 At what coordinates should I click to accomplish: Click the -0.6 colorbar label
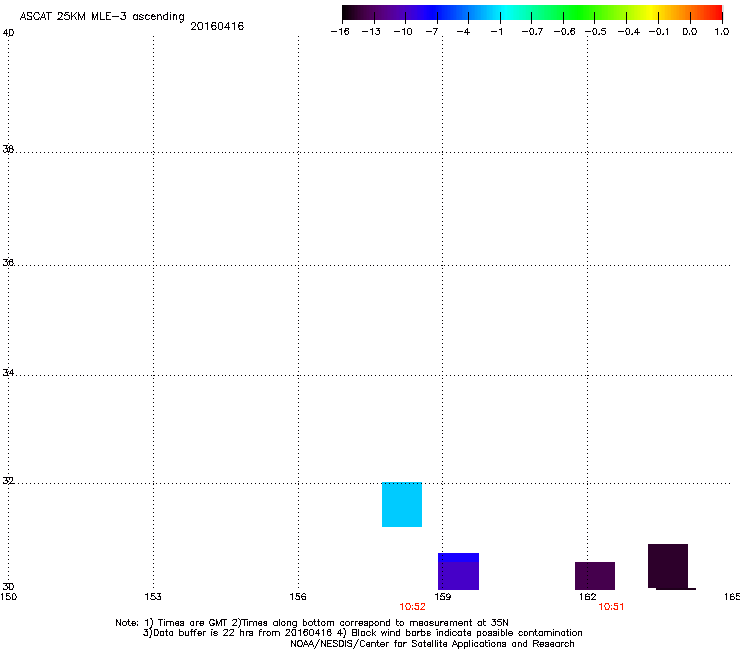coord(564,32)
